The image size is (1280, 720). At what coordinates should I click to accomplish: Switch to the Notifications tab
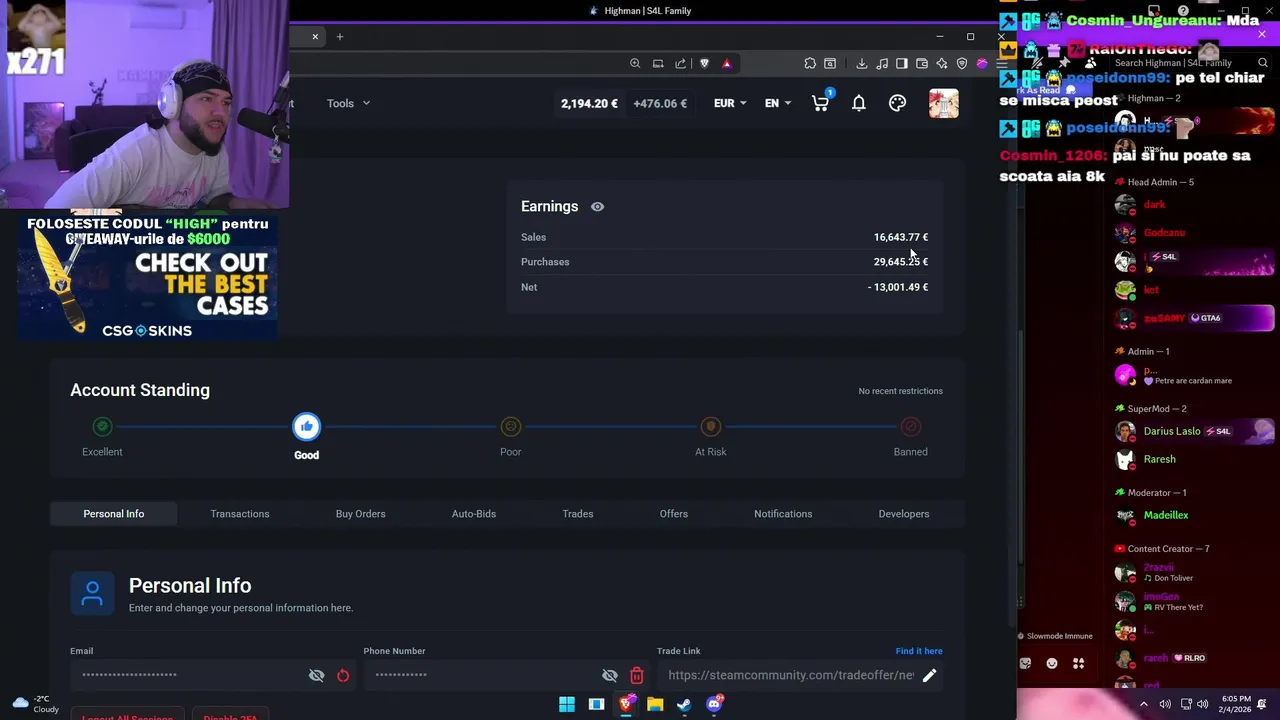(x=783, y=514)
